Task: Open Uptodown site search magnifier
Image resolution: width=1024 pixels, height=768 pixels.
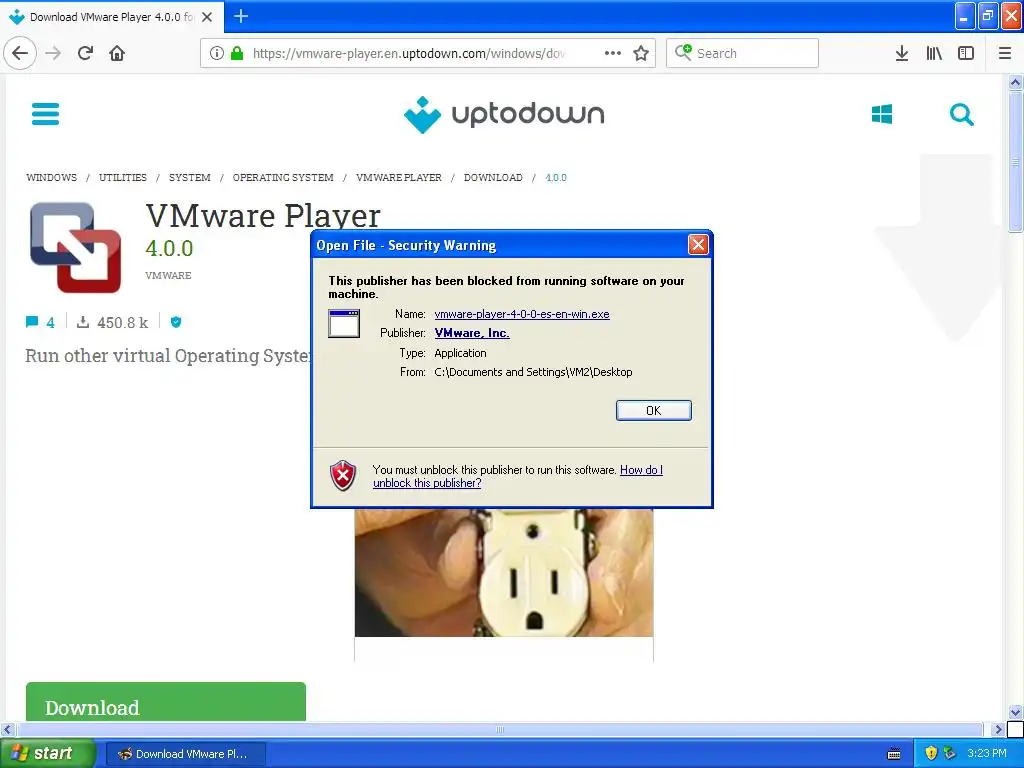Action: pos(961,114)
